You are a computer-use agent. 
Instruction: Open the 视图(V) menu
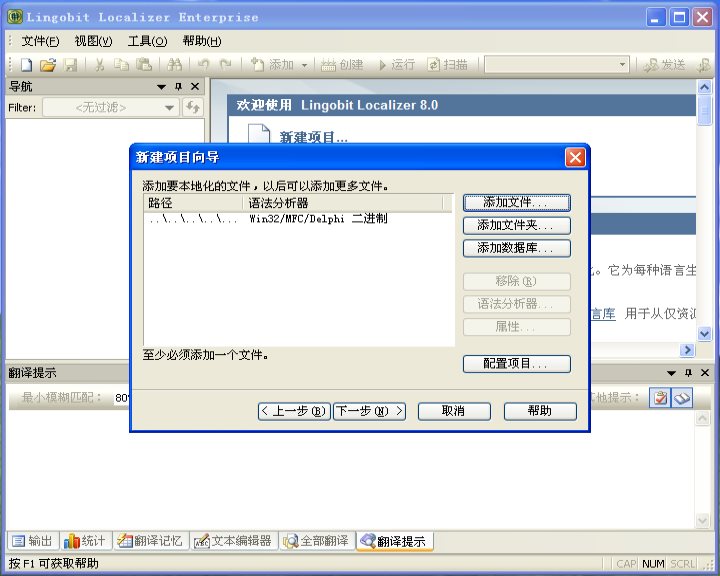[93, 41]
